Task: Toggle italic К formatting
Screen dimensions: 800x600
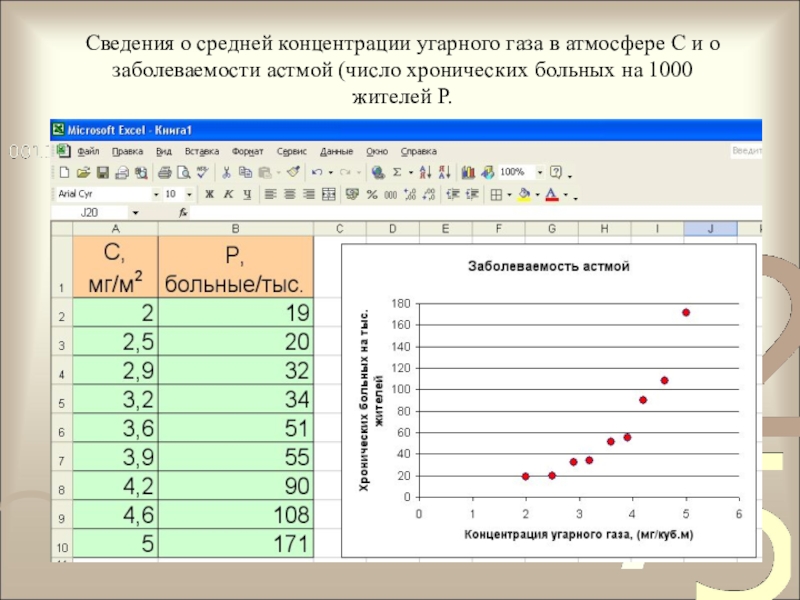Action: [228, 194]
